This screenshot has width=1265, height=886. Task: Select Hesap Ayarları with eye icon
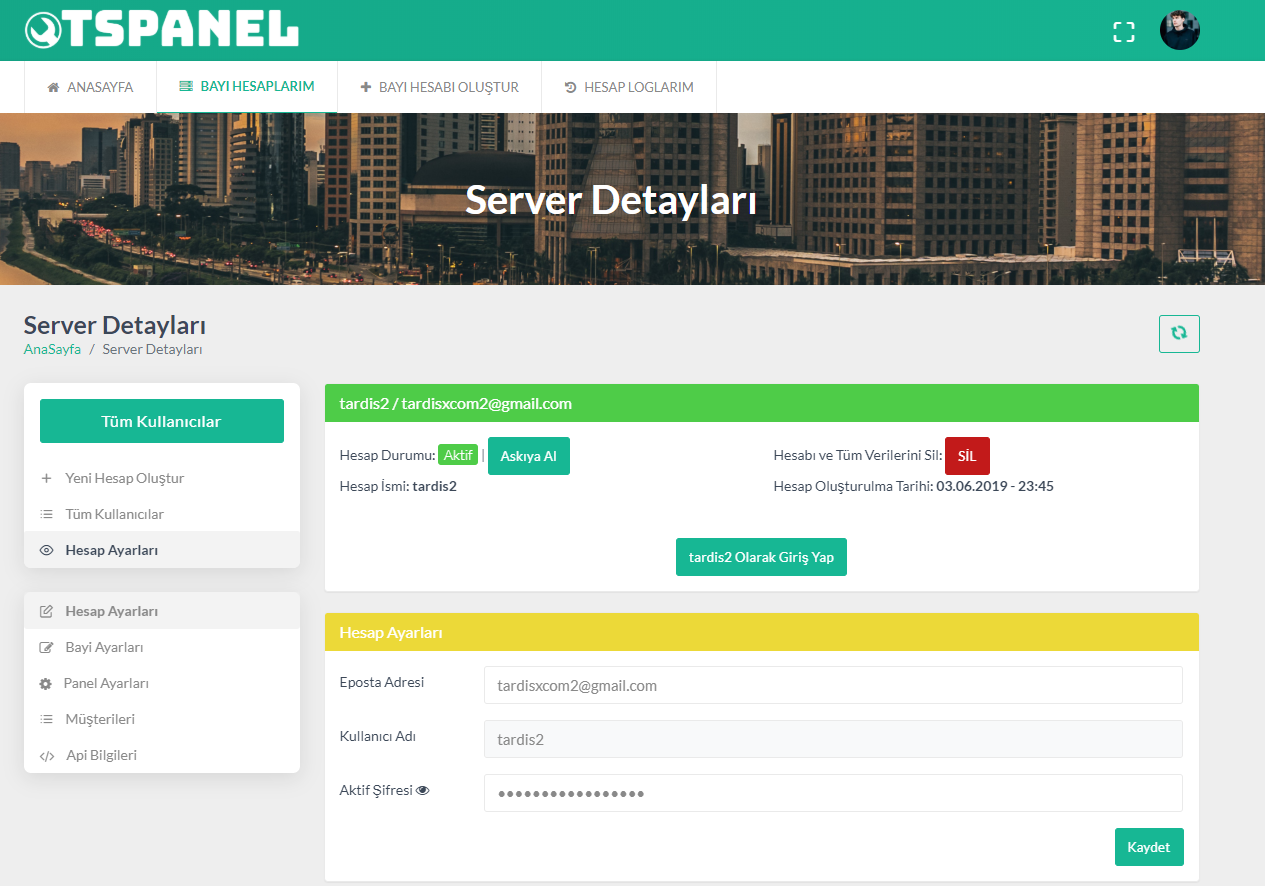coord(162,550)
